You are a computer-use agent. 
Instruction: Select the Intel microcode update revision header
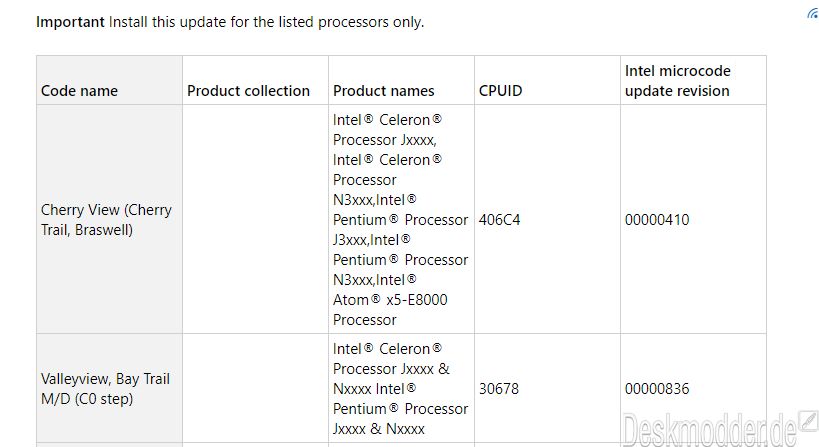[x=677, y=81]
